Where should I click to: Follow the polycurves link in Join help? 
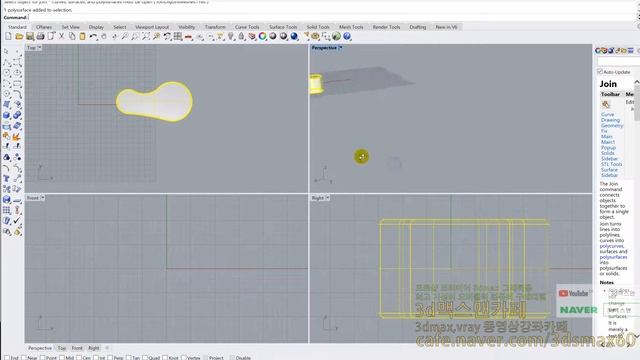[x=611, y=246]
